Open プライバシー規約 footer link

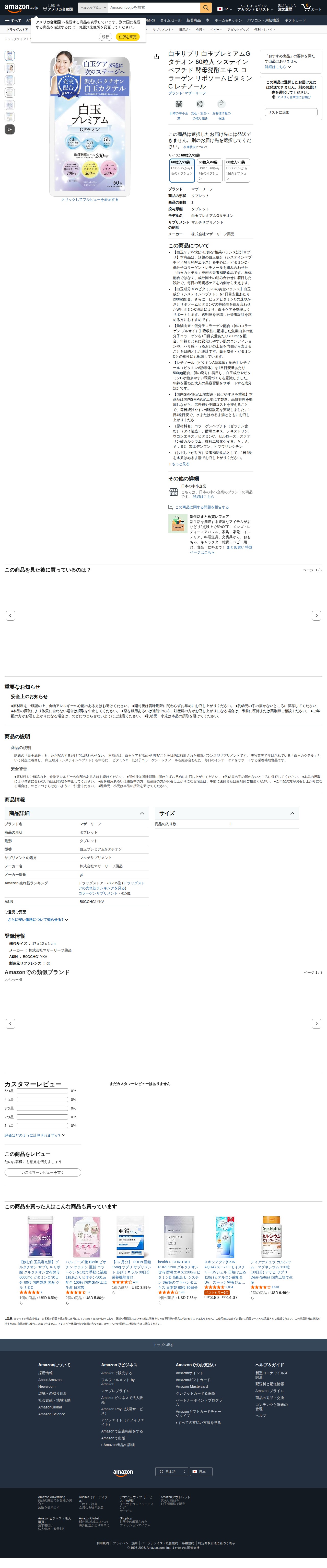click(125, 1542)
